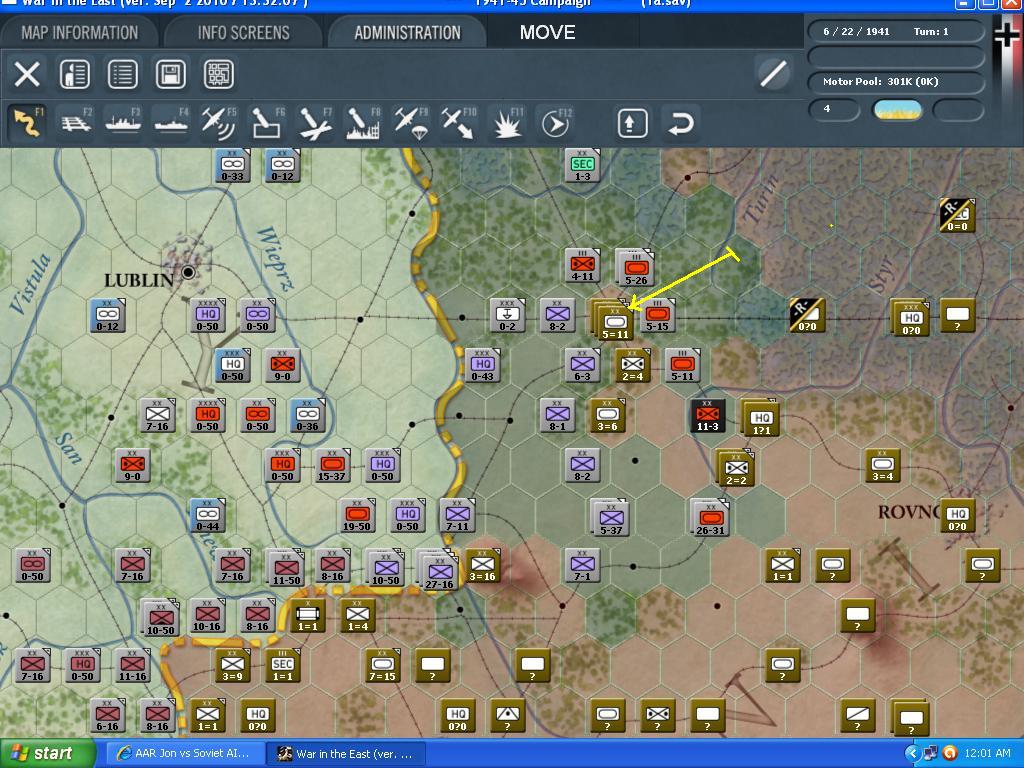Screen dimensions: 1024x768
Task: Select the Amphibious transport mode (F4) icon
Action: coord(171,122)
